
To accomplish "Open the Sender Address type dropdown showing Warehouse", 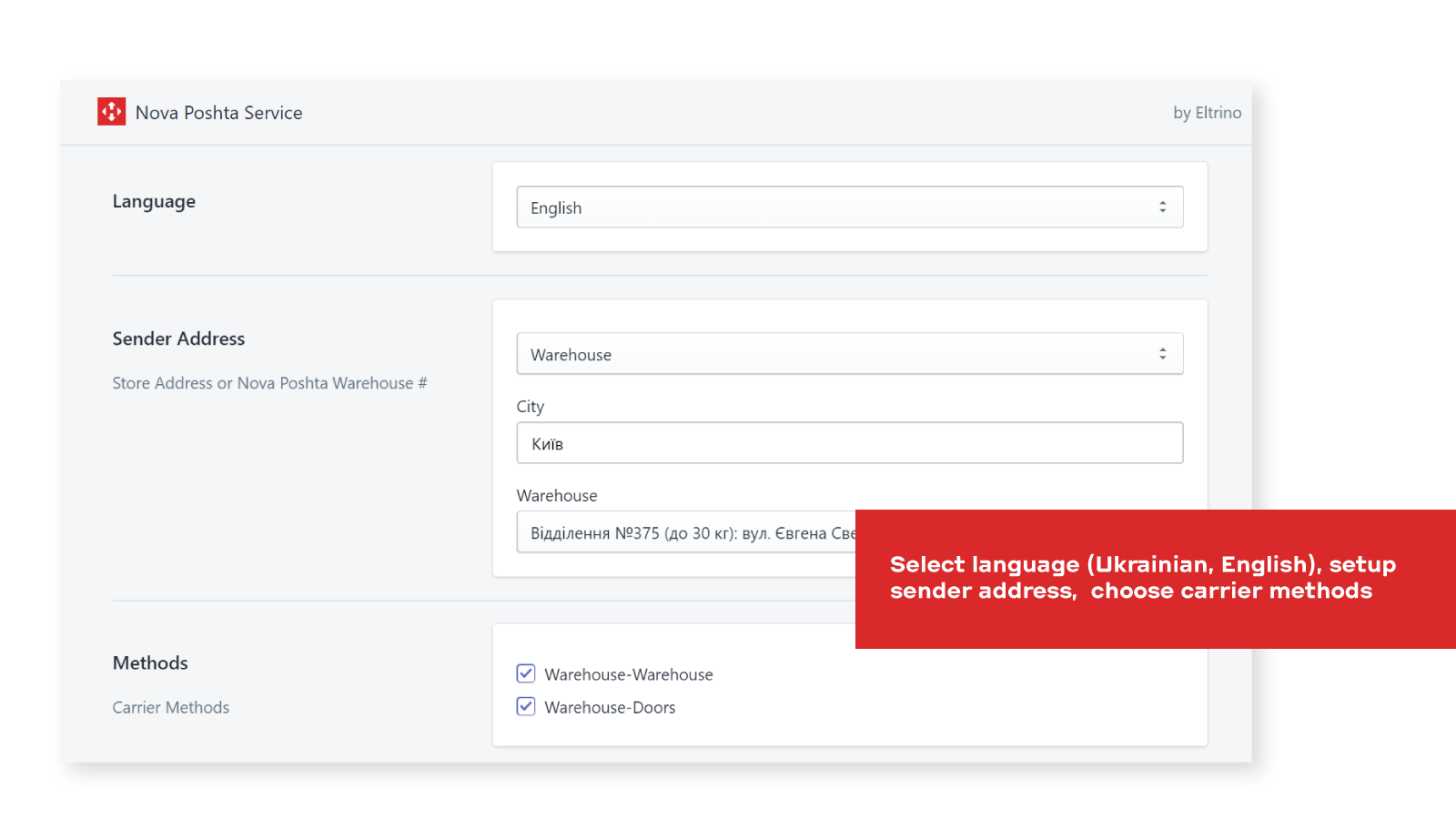I will tap(849, 353).
